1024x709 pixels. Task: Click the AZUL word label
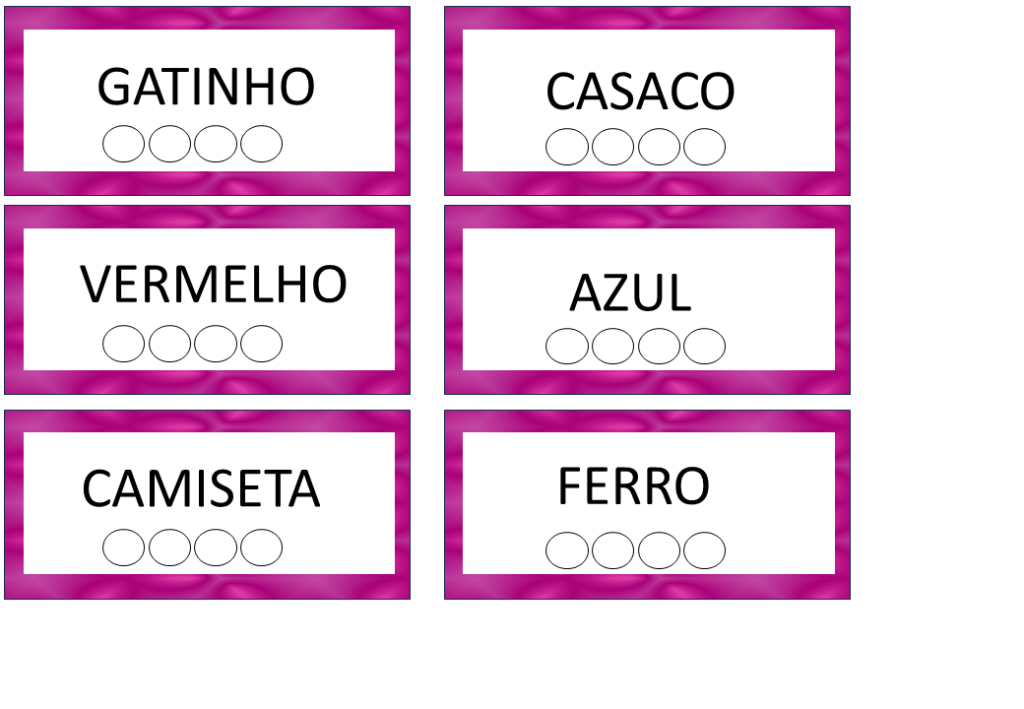(x=630, y=294)
